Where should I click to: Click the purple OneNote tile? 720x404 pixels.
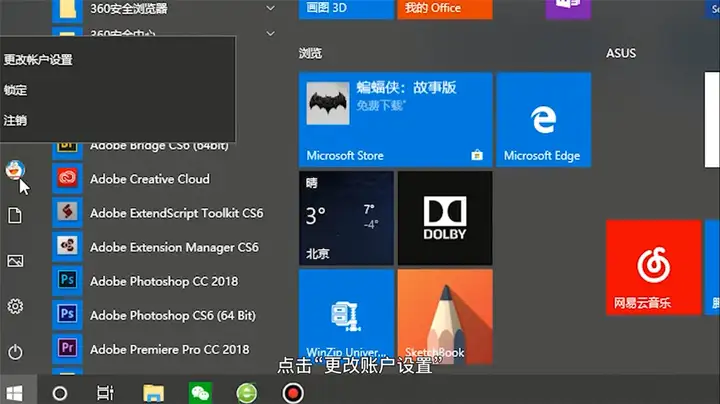click(568, 9)
